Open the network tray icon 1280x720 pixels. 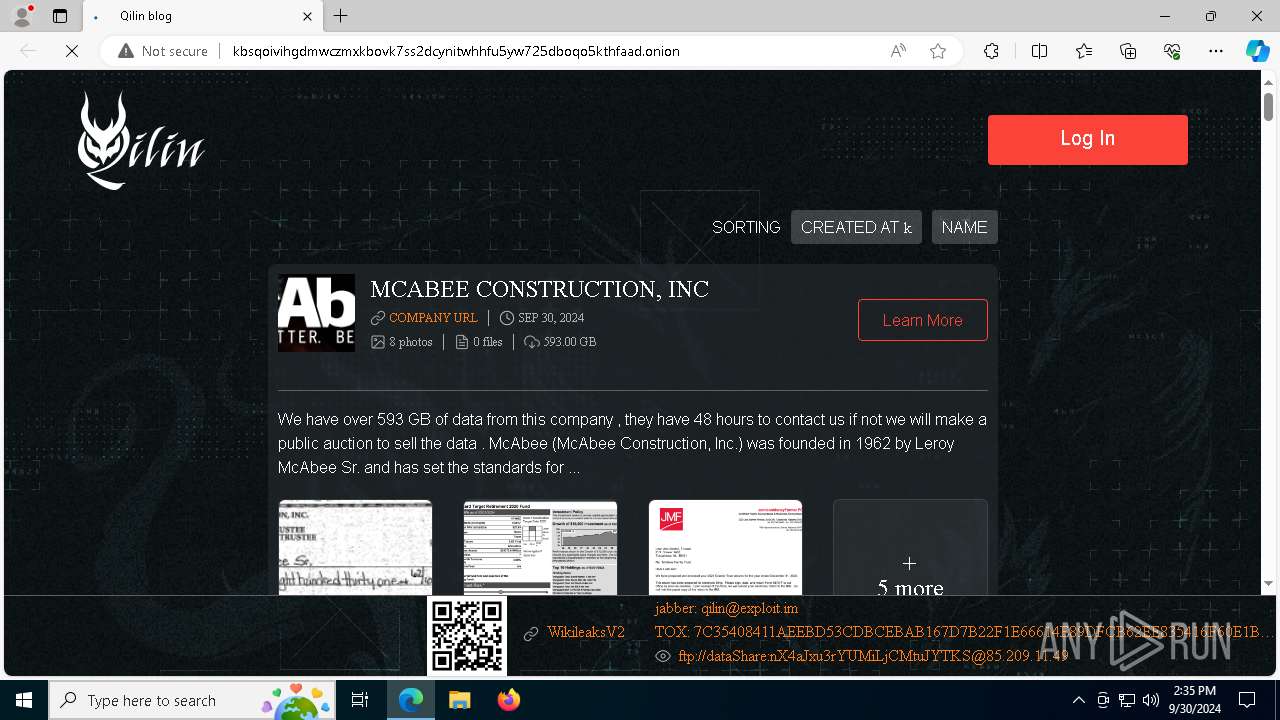coord(1127,700)
